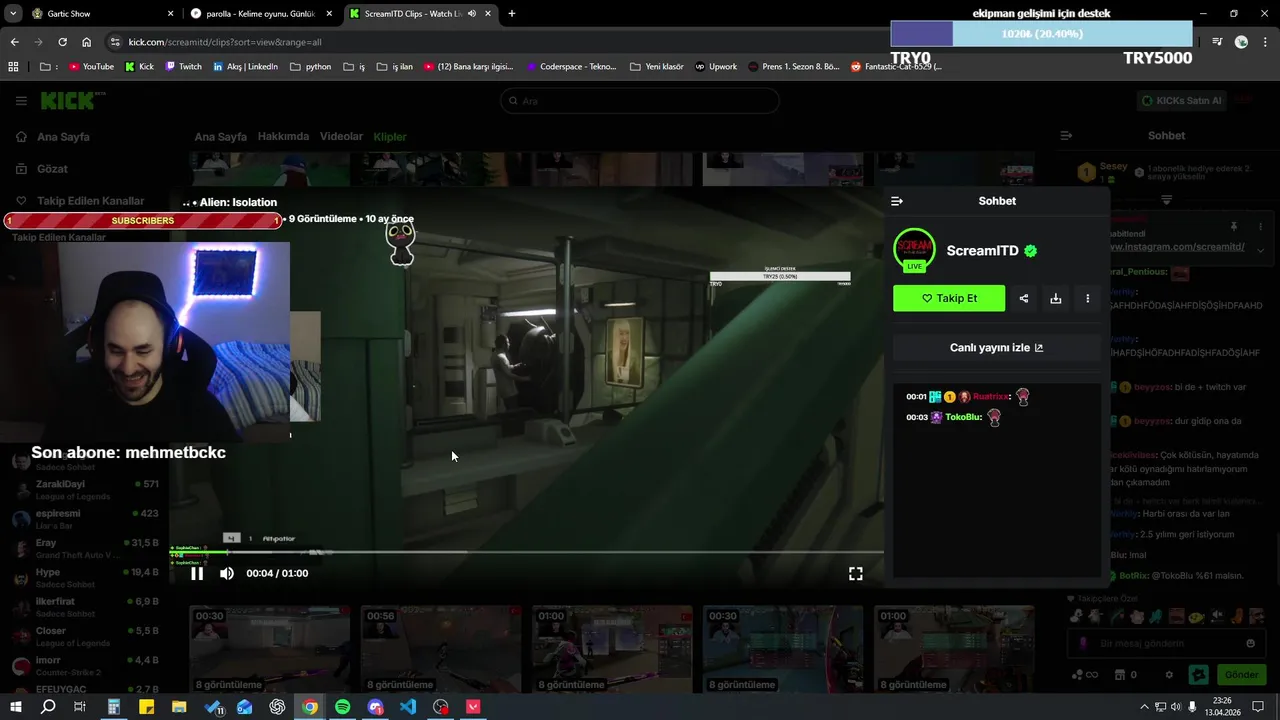Open the emoji picker in message box
Screen dimensions: 1280x720
tap(1250, 644)
